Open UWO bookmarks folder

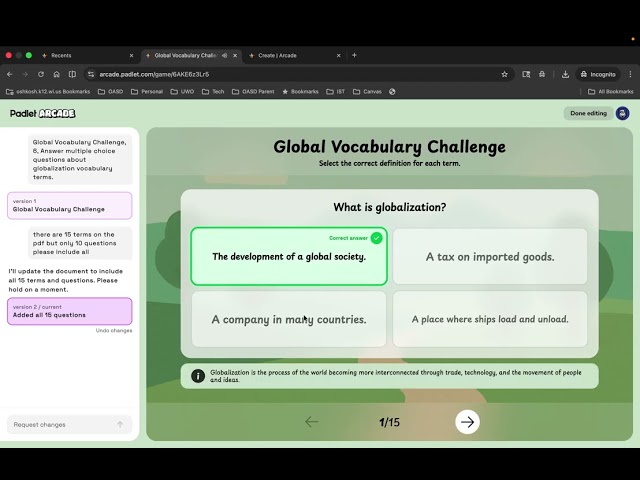pos(182,91)
